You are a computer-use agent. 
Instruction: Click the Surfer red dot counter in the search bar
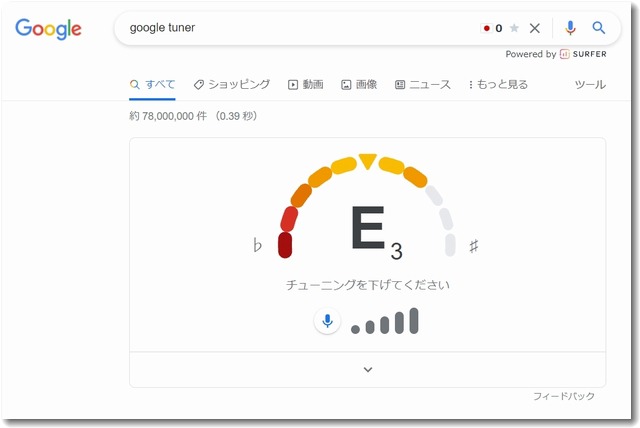tap(492, 28)
